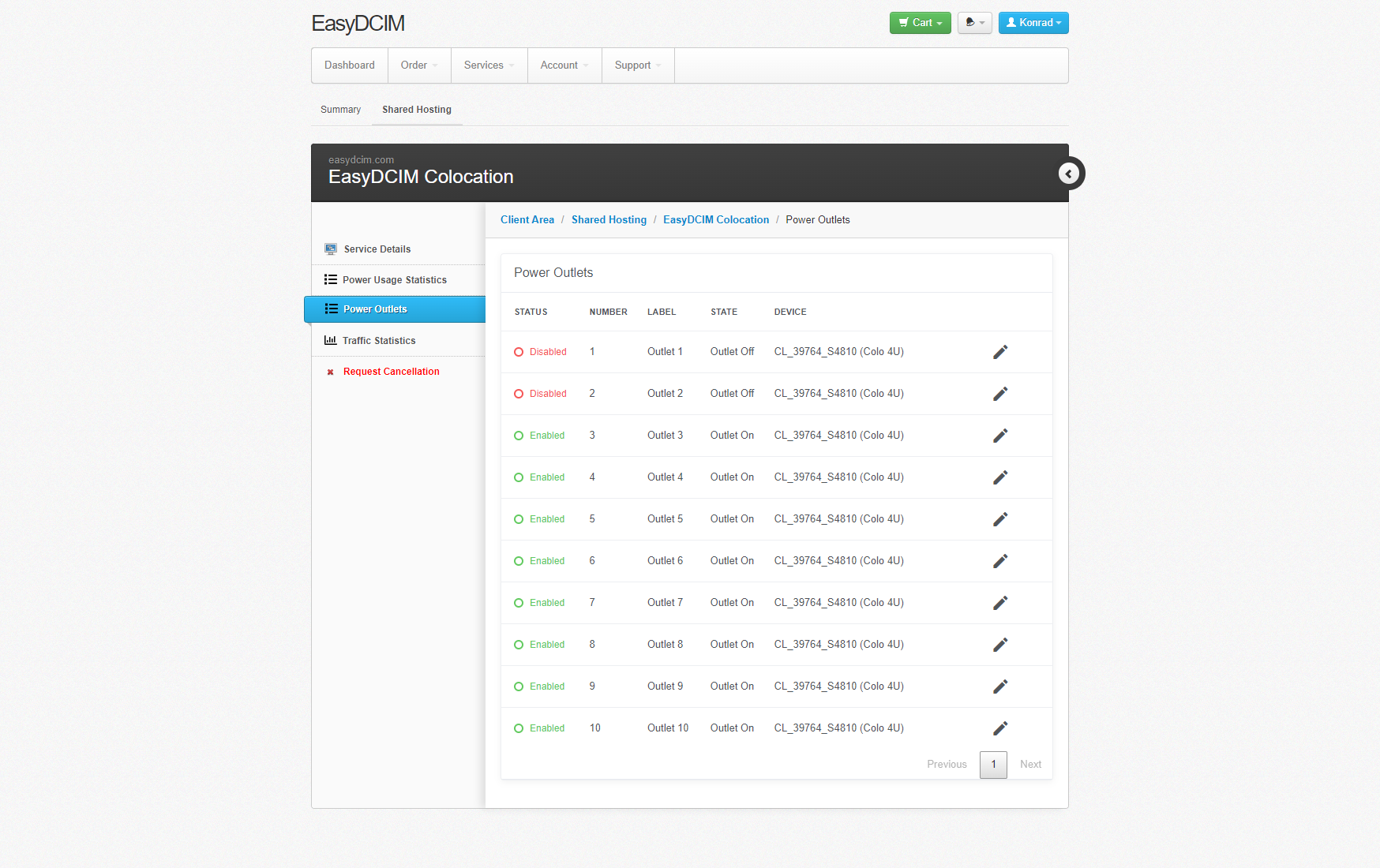Open the Support menu
Image resolution: width=1380 pixels, height=868 pixels.
tap(637, 65)
